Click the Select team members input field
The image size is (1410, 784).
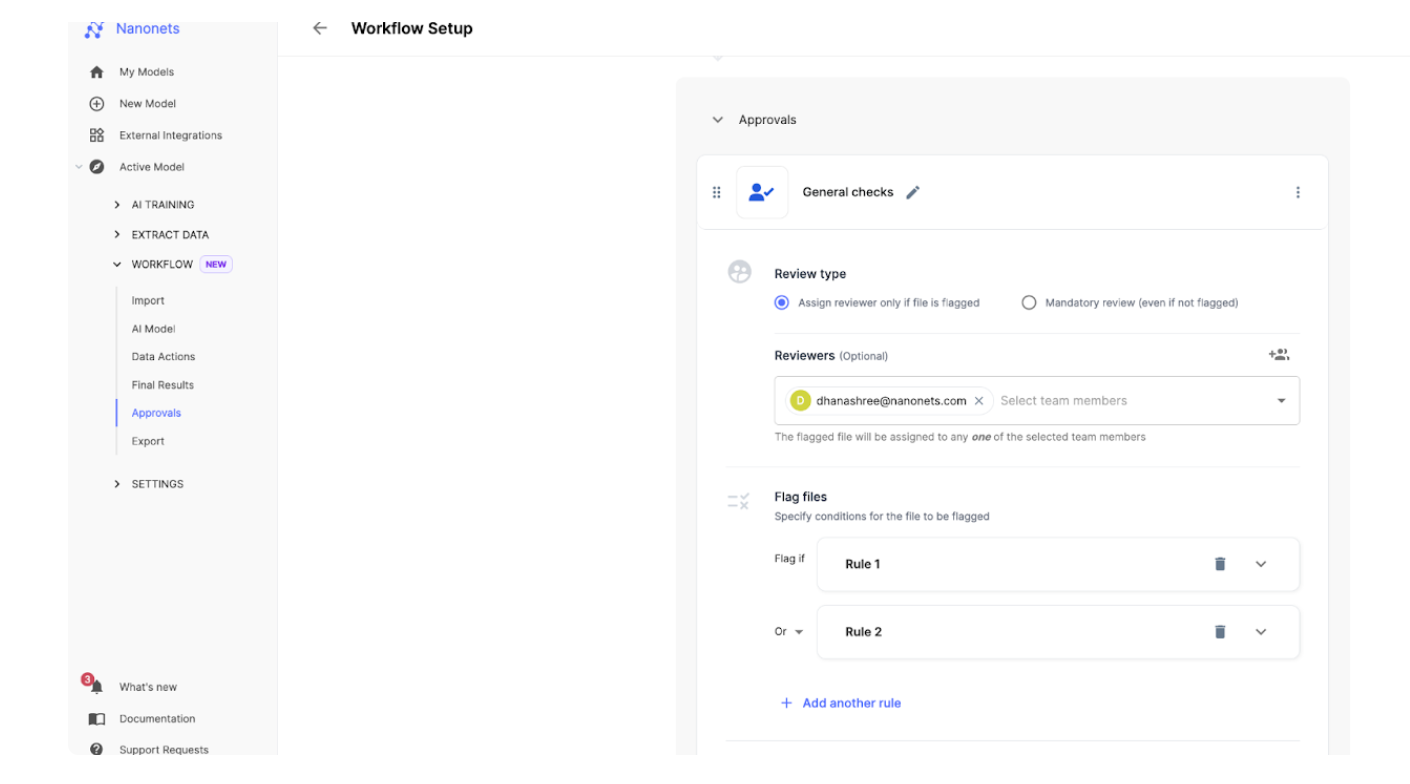point(1130,401)
